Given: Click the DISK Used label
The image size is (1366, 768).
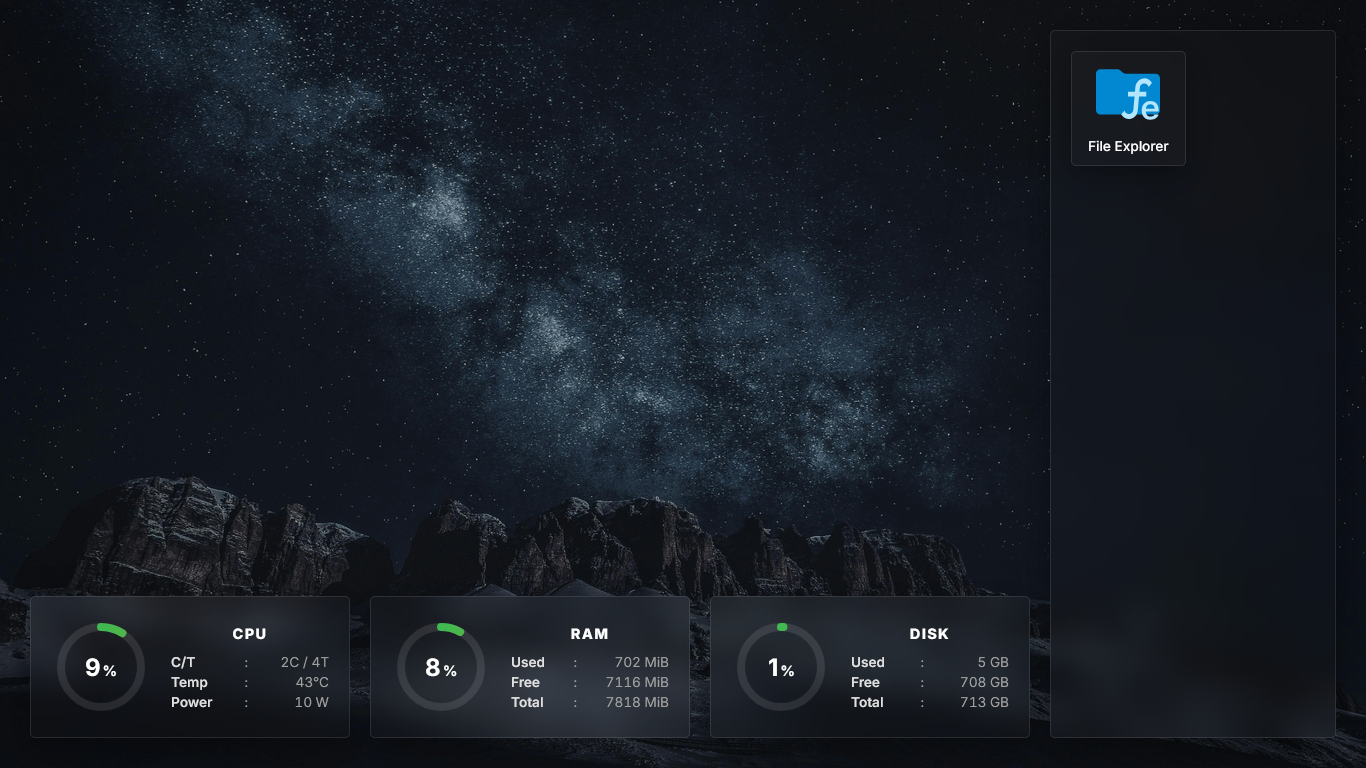Looking at the screenshot, I should pyautogui.click(x=868, y=662).
